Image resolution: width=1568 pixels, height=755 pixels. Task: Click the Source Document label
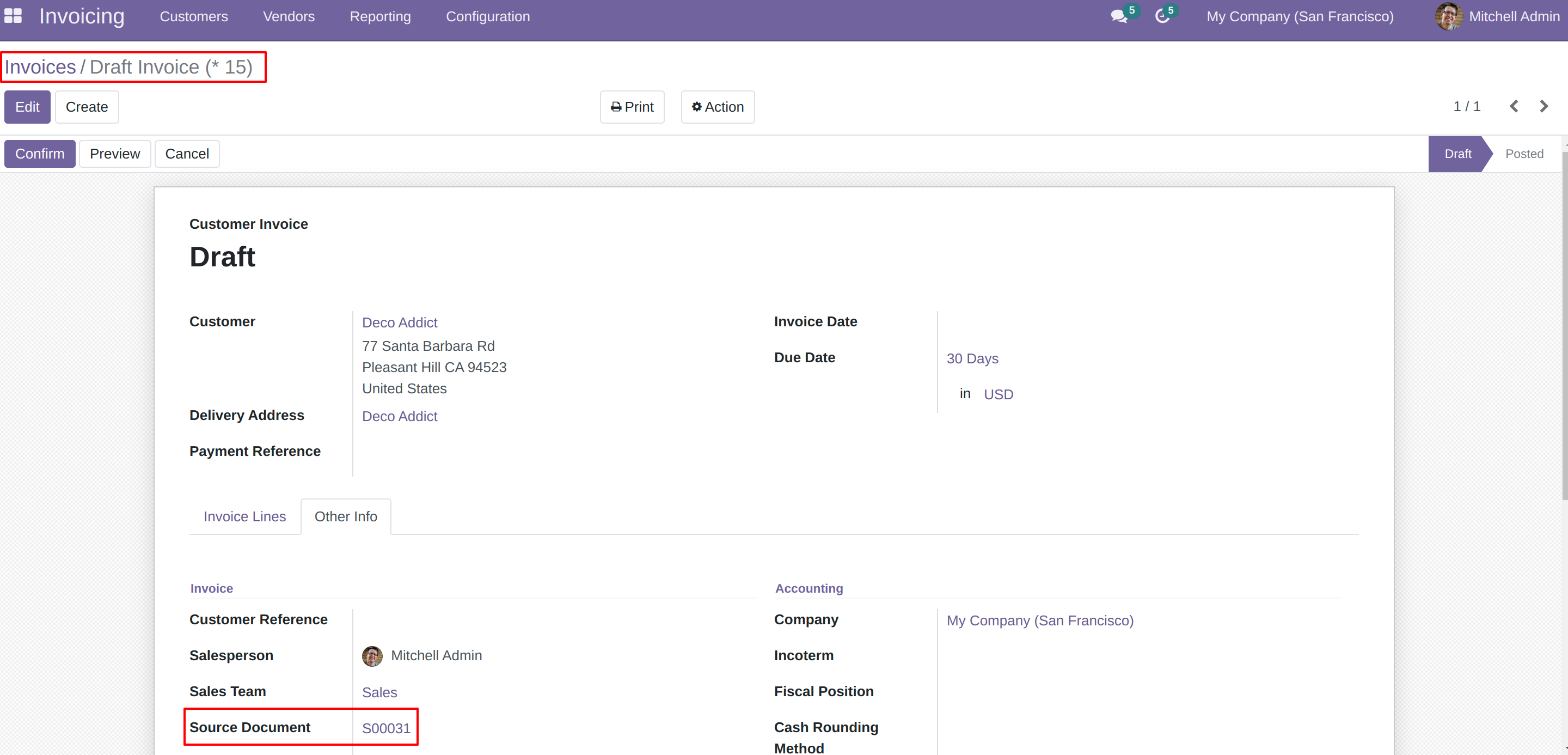(249, 728)
